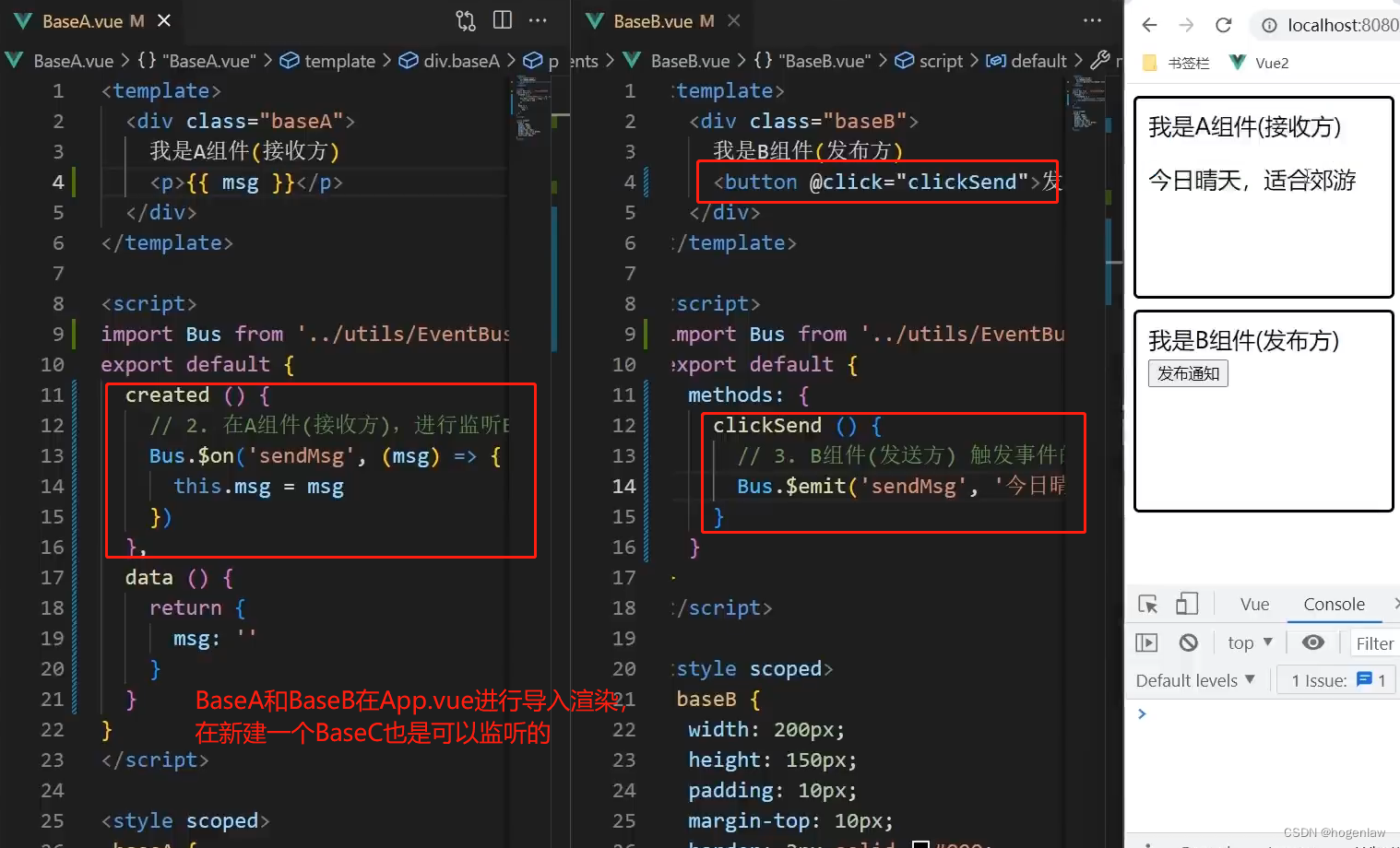
Task: Click the import Bus line in BaseA
Action: click(x=305, y=334)
